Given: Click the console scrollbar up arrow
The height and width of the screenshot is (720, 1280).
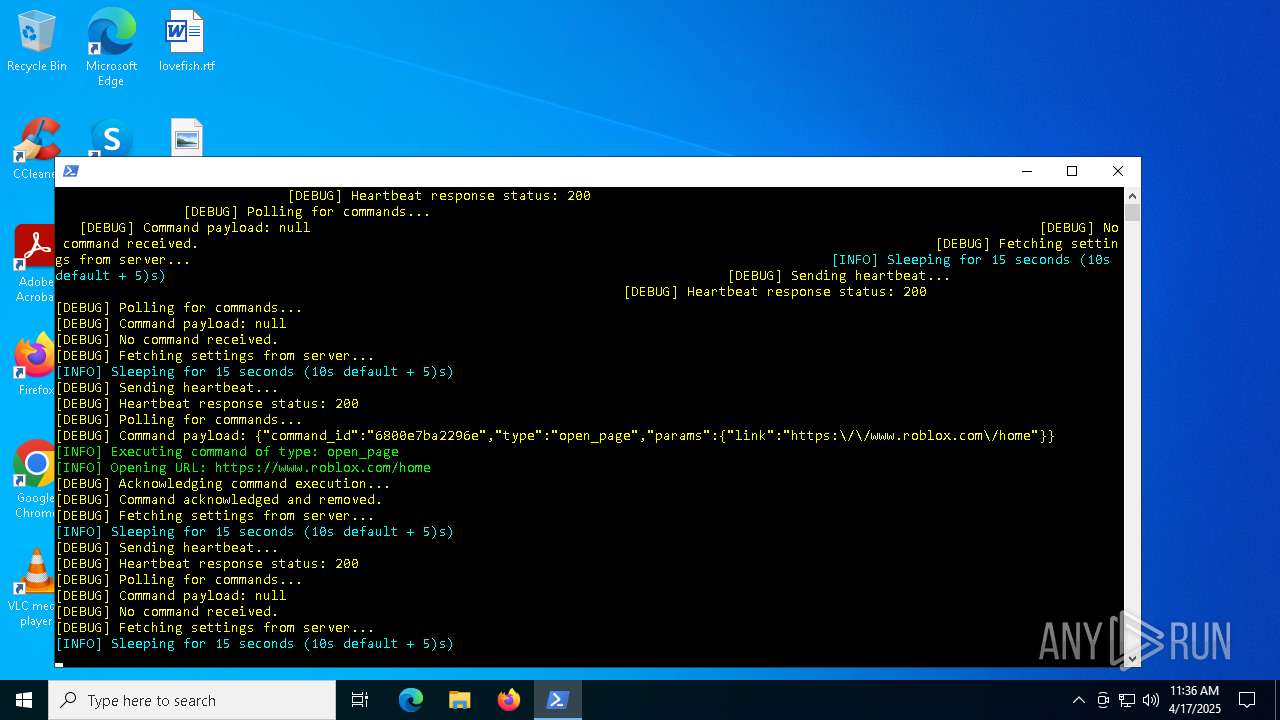Looking at the screenshot, I should pos(1132,196).
